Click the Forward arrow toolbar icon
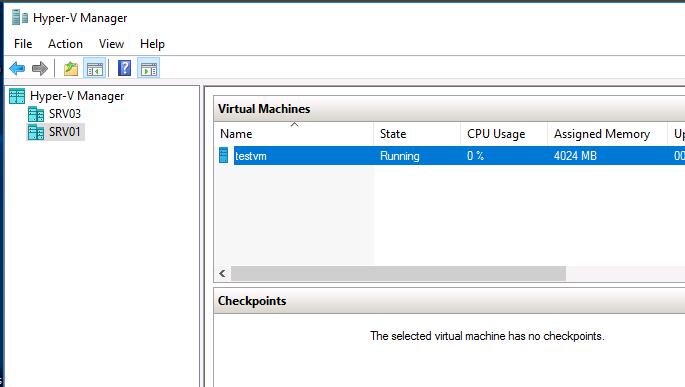The width and height of the screenshot is (685, 387). click(40, 69)
